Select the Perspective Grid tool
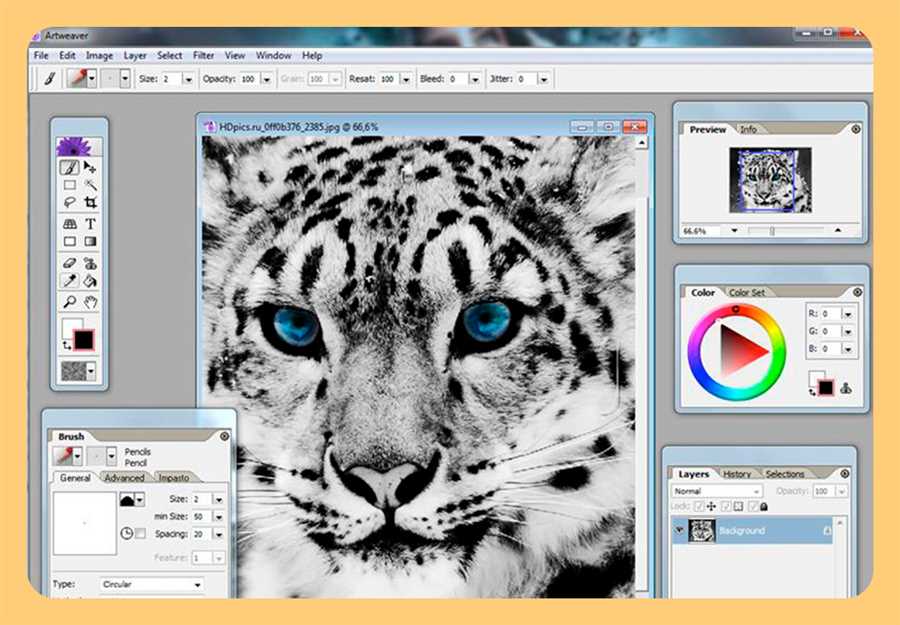Image resolution: width=900 pixels, height=625 pixels. click(69, 224)
